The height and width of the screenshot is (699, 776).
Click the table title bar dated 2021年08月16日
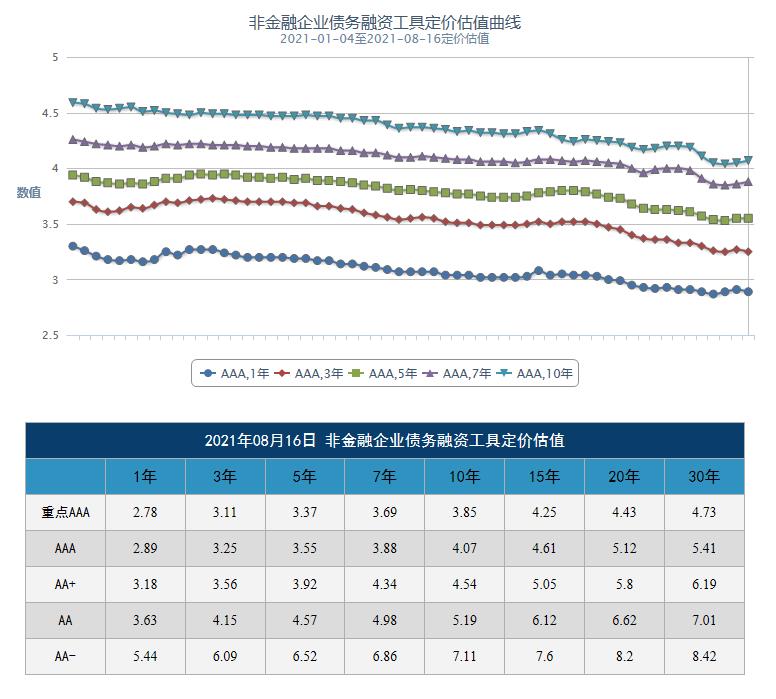(x=385, y=440)
